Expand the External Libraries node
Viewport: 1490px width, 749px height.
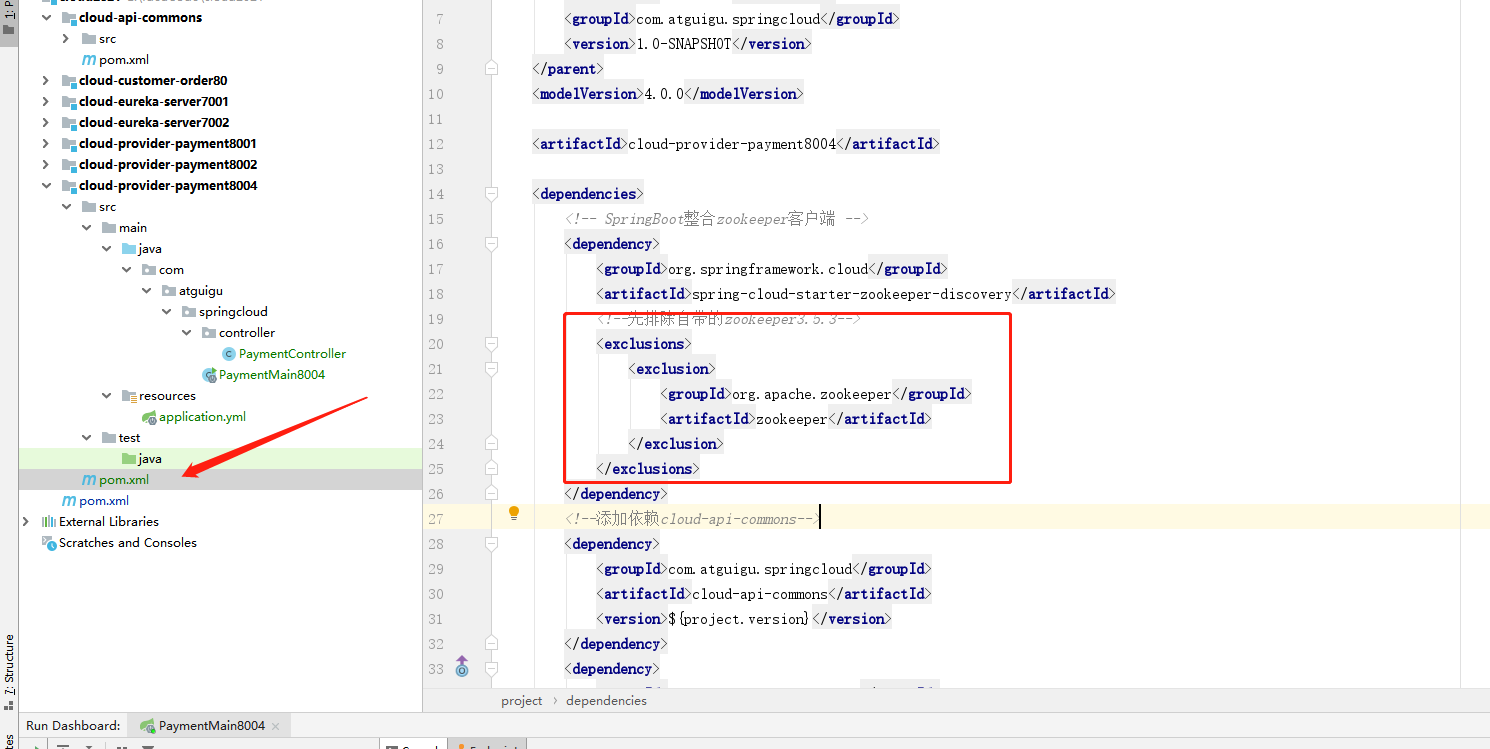26,522
